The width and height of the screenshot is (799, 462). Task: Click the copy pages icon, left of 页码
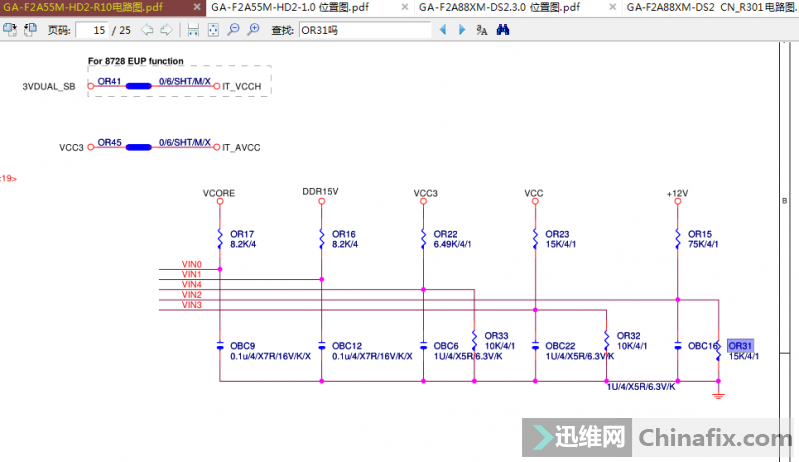click(30, 30)
